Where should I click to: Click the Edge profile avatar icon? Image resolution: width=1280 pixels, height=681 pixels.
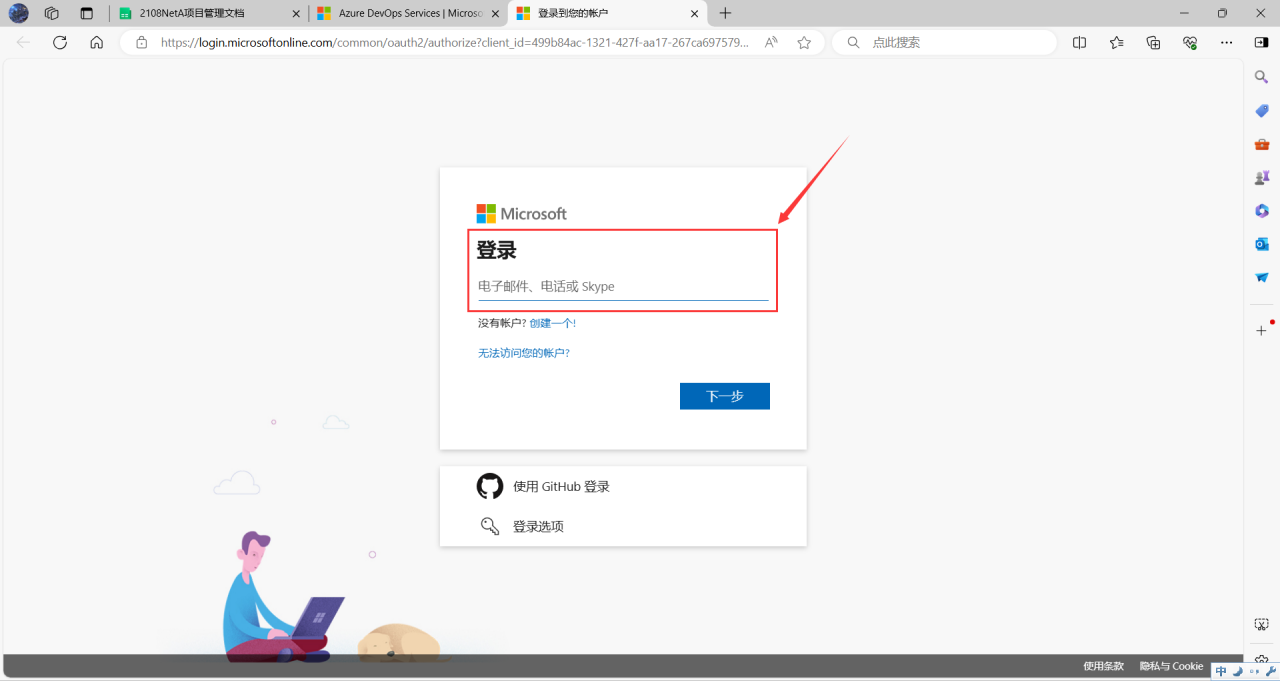[19, 13]
